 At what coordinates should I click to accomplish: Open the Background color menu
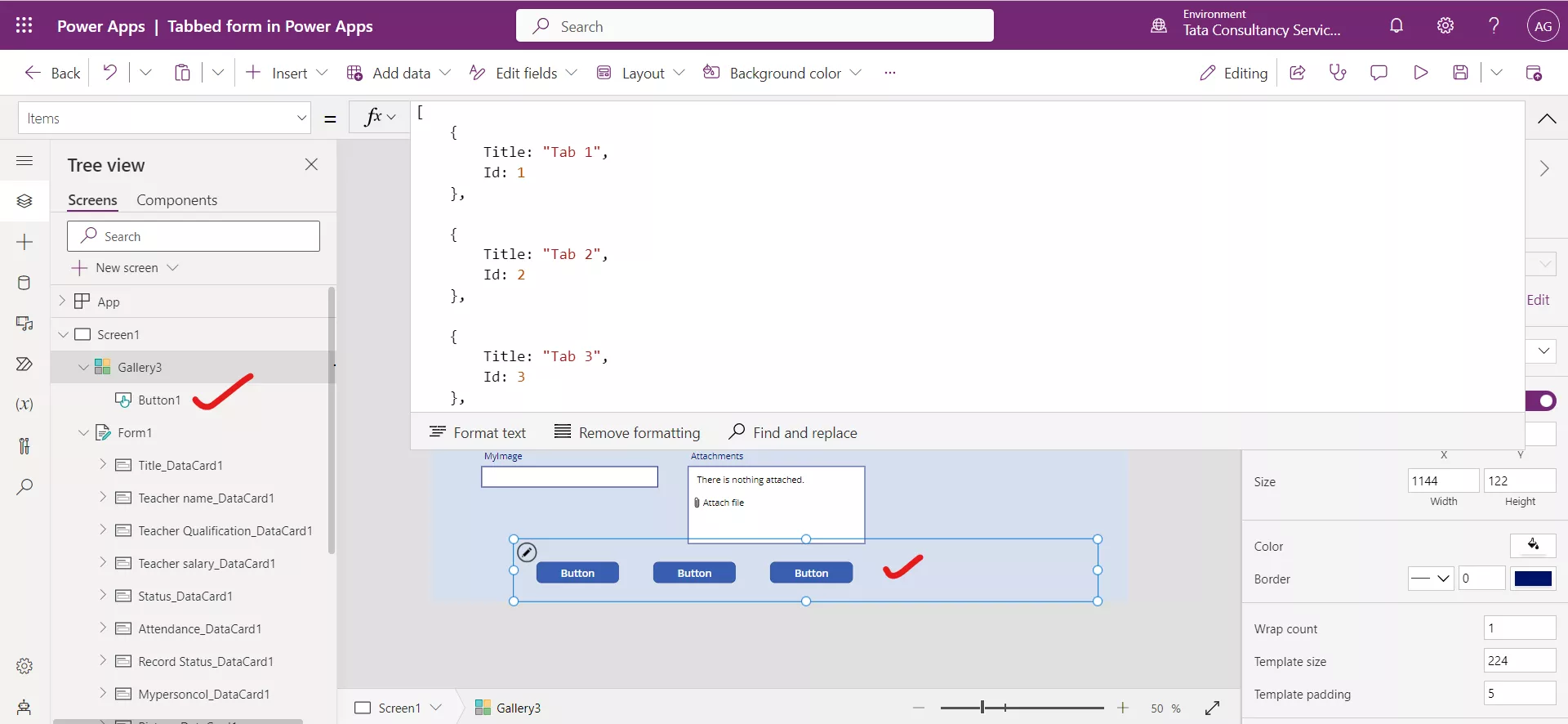pos(782,73)
